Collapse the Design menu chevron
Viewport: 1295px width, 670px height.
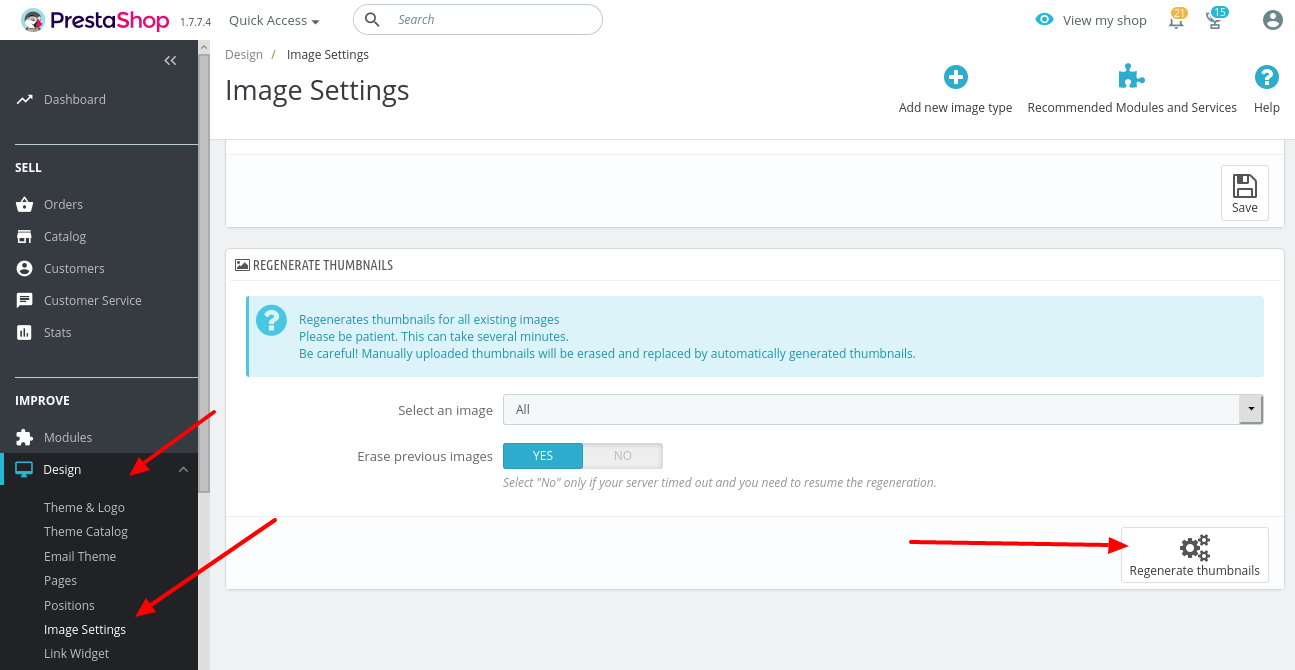[183, 470]
